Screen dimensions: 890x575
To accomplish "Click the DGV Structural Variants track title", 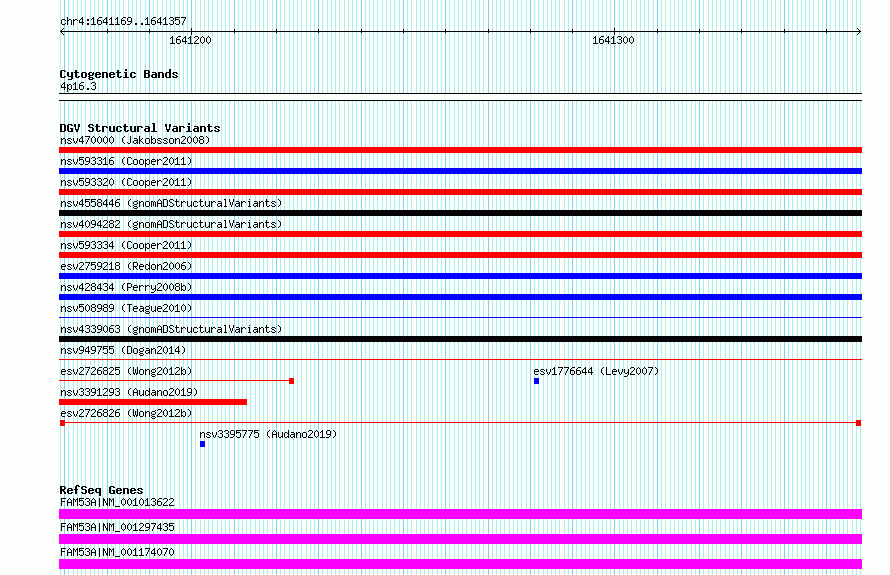I will 140,128.
